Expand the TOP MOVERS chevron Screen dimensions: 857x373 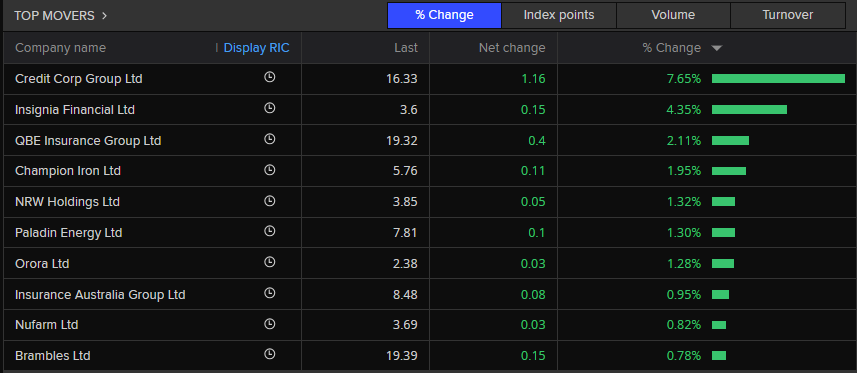[x=104, y=16]
